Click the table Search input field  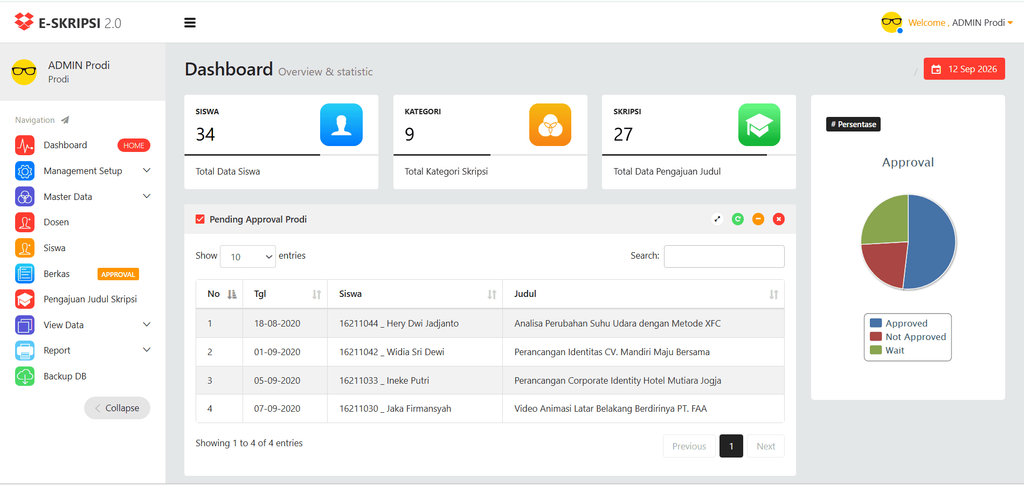click(x=724, y=257)
